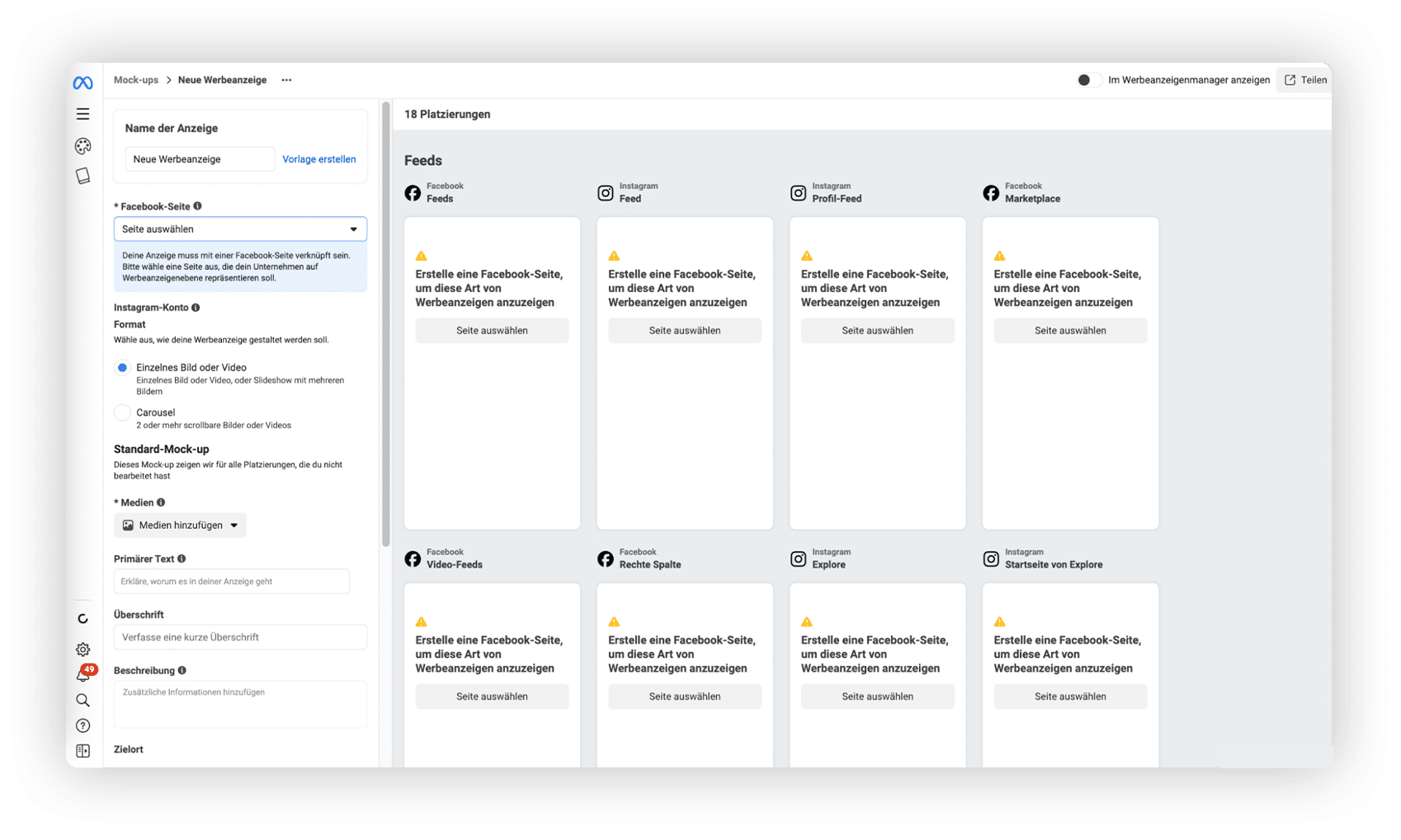
Task: Open settings gear in sidebar
Action: pos(83,649)
